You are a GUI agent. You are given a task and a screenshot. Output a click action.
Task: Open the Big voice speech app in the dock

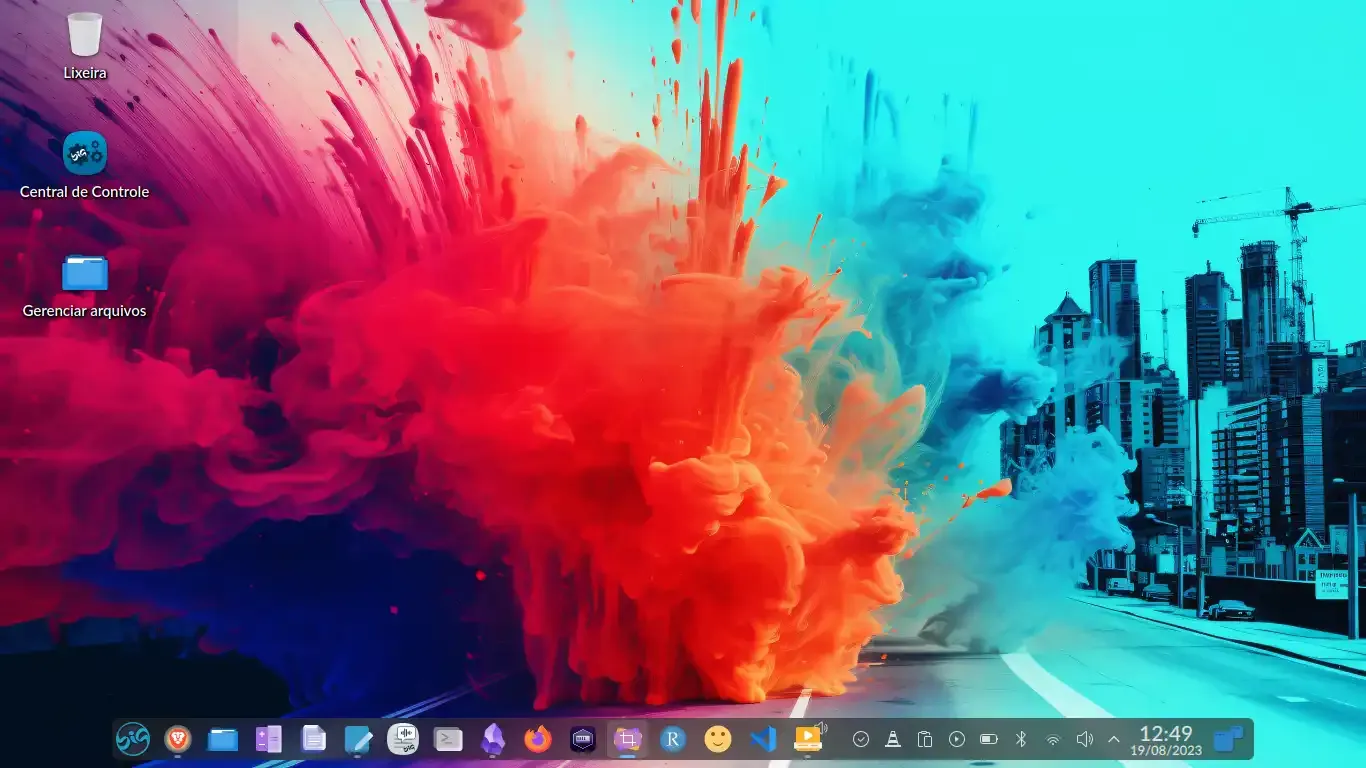[x=403, y=739]
